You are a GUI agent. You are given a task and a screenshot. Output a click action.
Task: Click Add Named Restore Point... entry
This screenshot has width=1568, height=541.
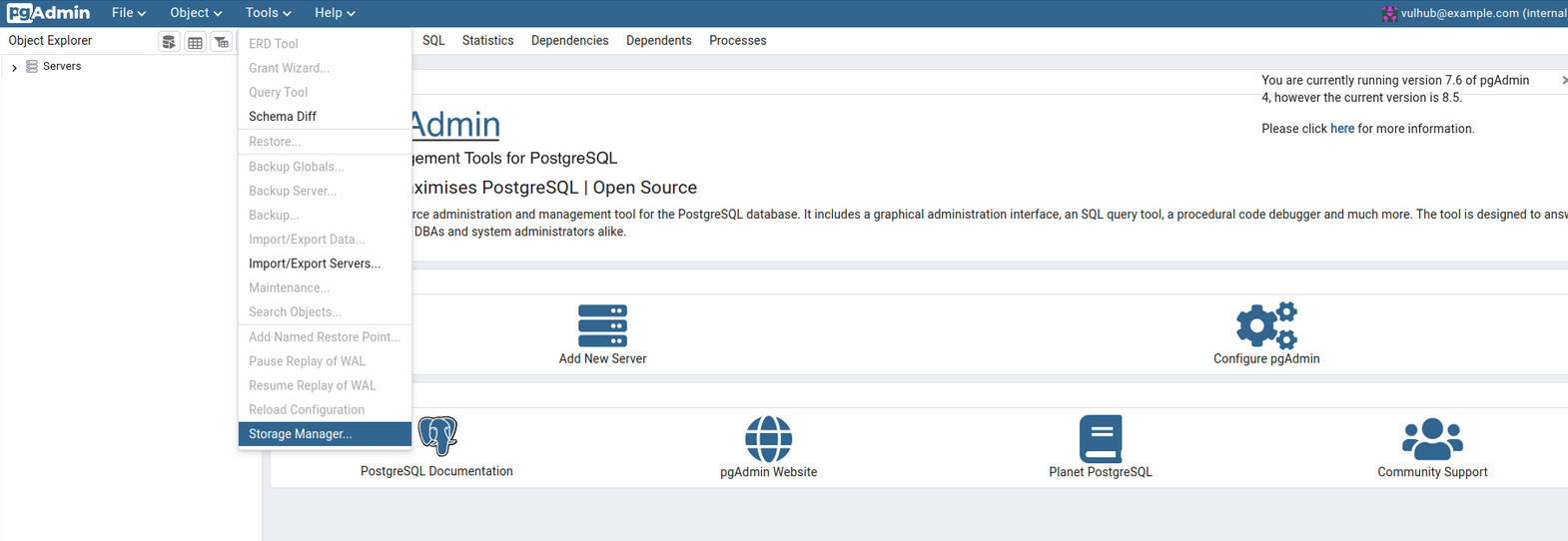(x=325, y=337)
